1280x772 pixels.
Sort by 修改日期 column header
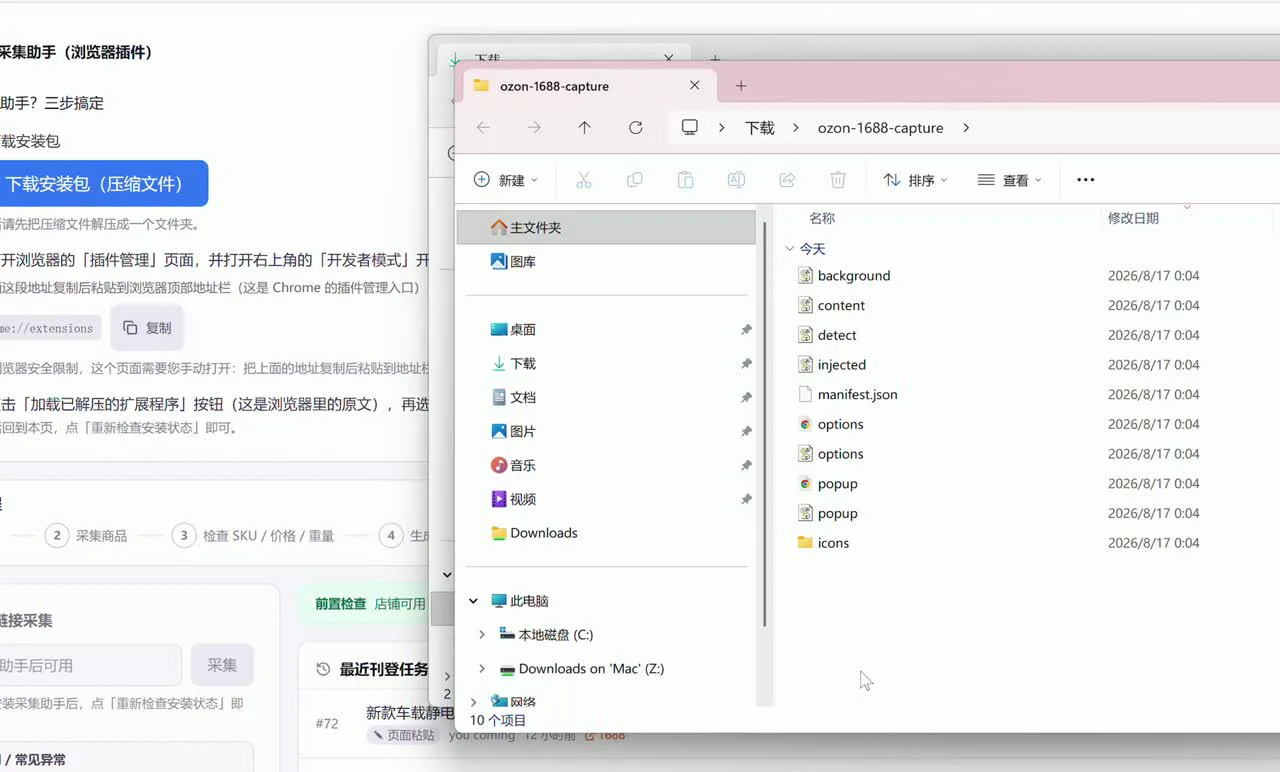tap(1133, 218)
